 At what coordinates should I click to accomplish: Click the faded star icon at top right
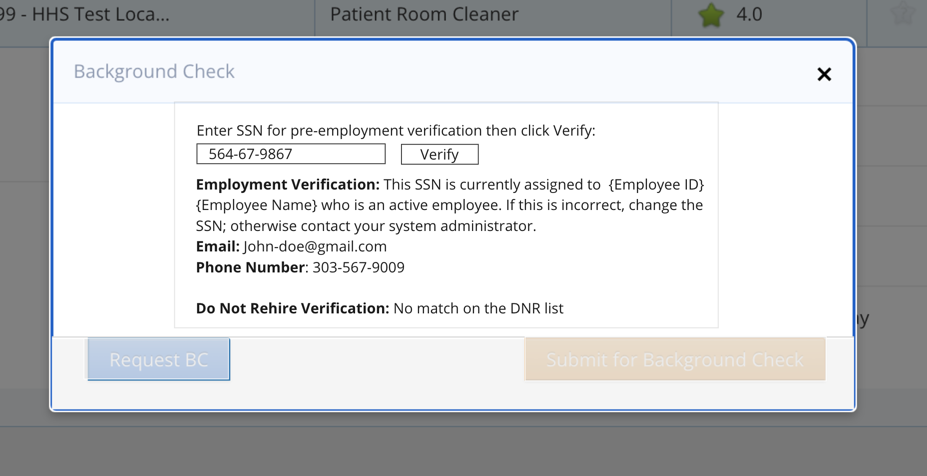[x=902, y=14]
